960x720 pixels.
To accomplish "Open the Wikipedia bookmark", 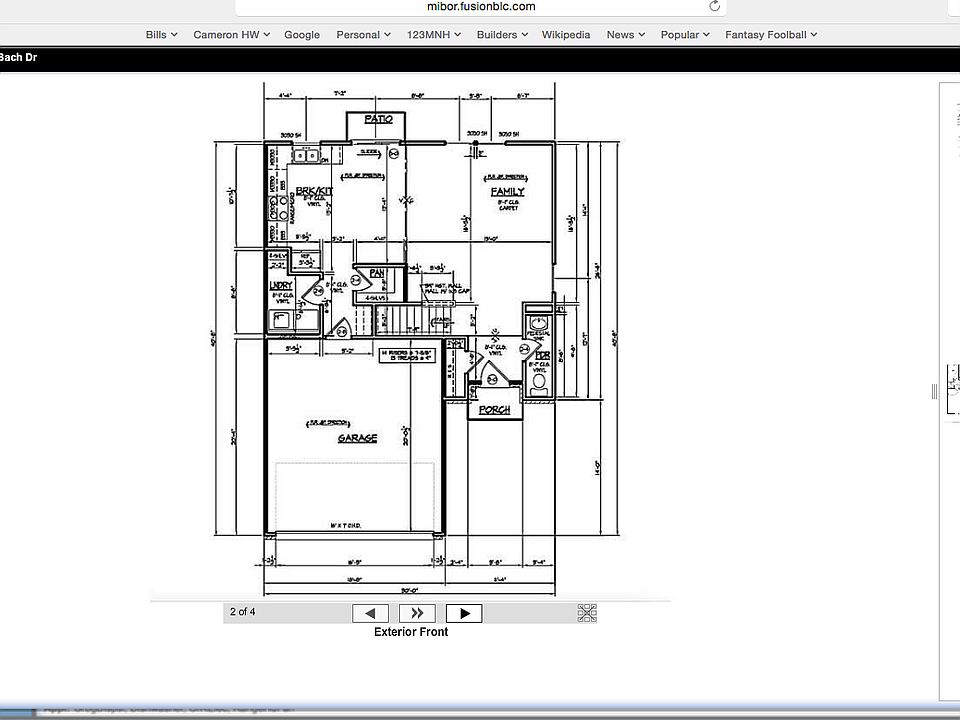I will click(x=566, y=35).
